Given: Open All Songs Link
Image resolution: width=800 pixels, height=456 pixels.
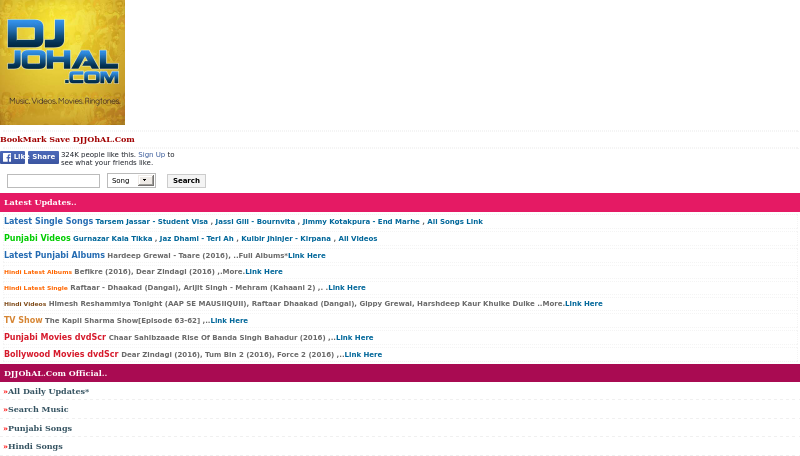Looking at the screenshot, I should (455, 222).
